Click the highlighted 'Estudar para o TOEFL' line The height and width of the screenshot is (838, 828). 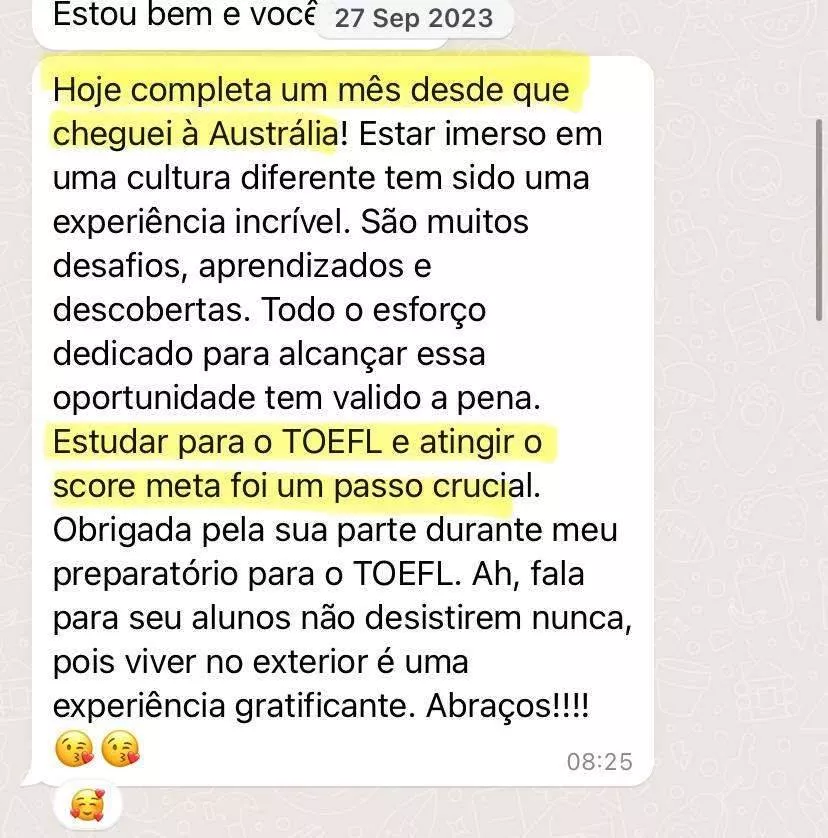coord(218,442)
